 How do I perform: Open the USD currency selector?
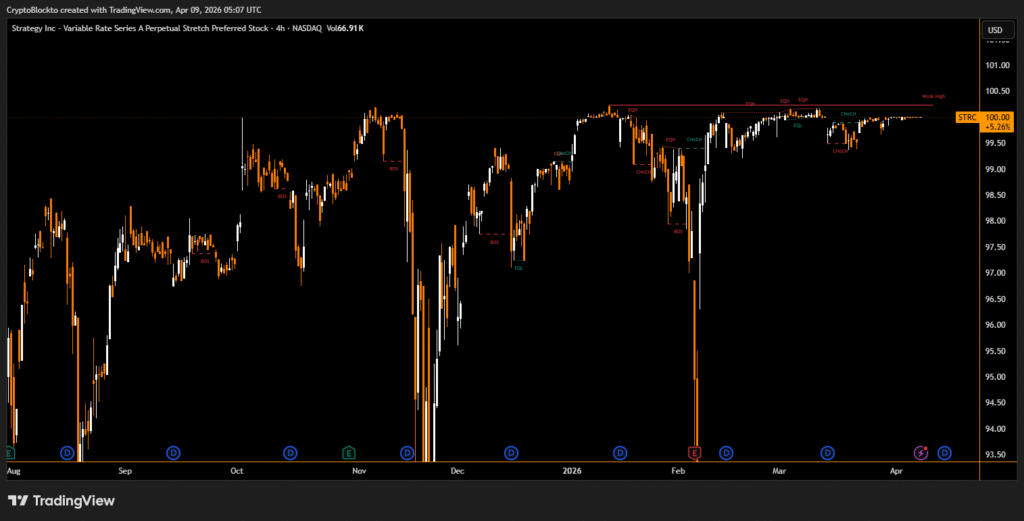(995, 30)
